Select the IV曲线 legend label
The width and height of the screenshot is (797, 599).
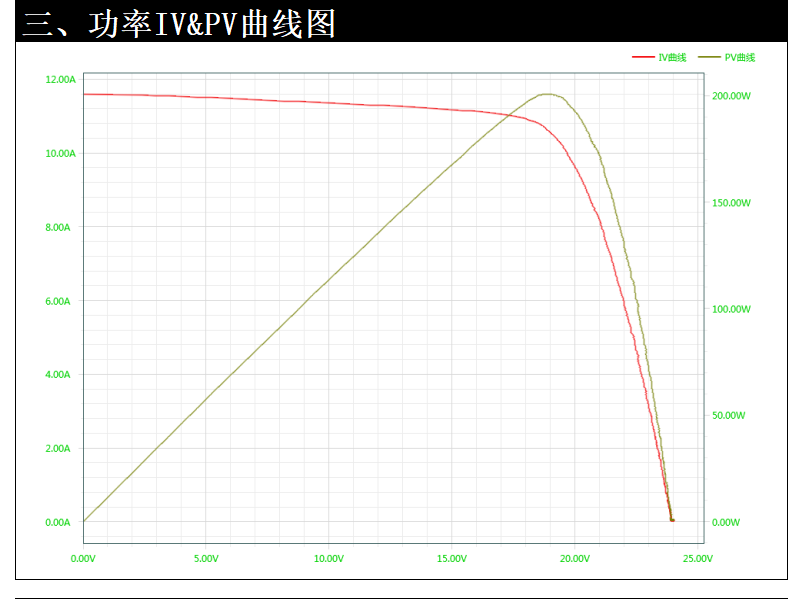click(x=672, y=57)
